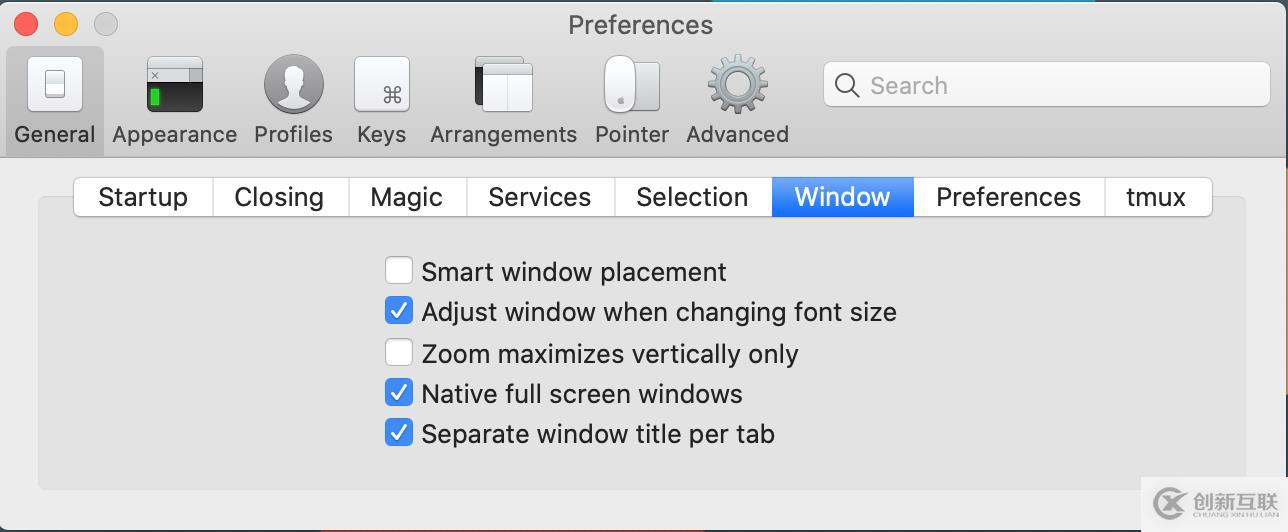This screenshot has height=532, width=1288.
Task: Open the Keys preferences icon
Action: point(382,84)
